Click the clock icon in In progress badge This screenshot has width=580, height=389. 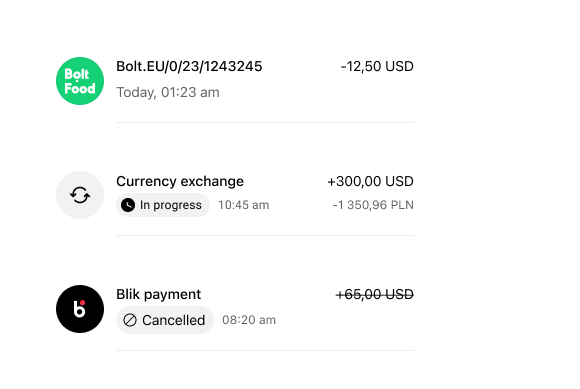click(128, 205)
